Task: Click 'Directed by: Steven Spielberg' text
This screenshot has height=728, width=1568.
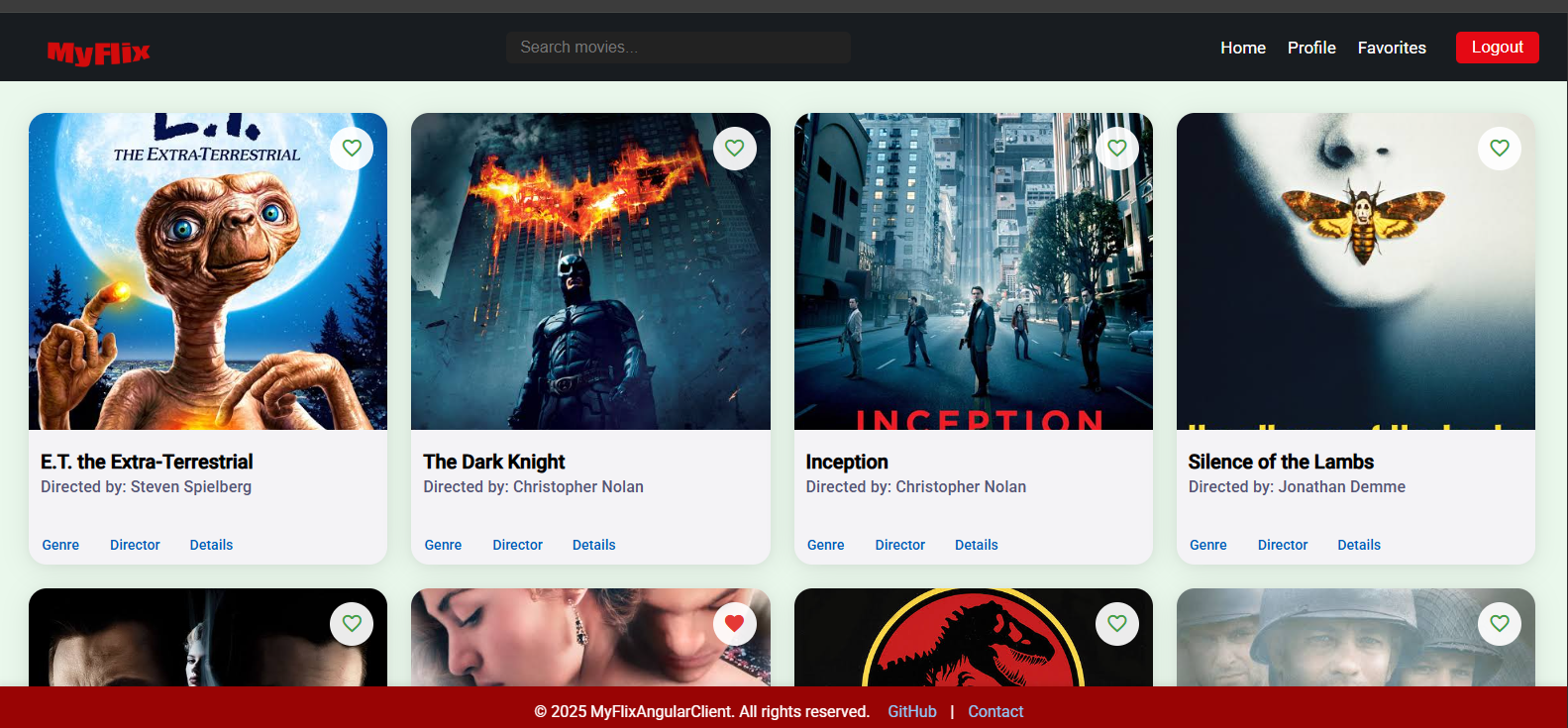Action: (147, 486)
